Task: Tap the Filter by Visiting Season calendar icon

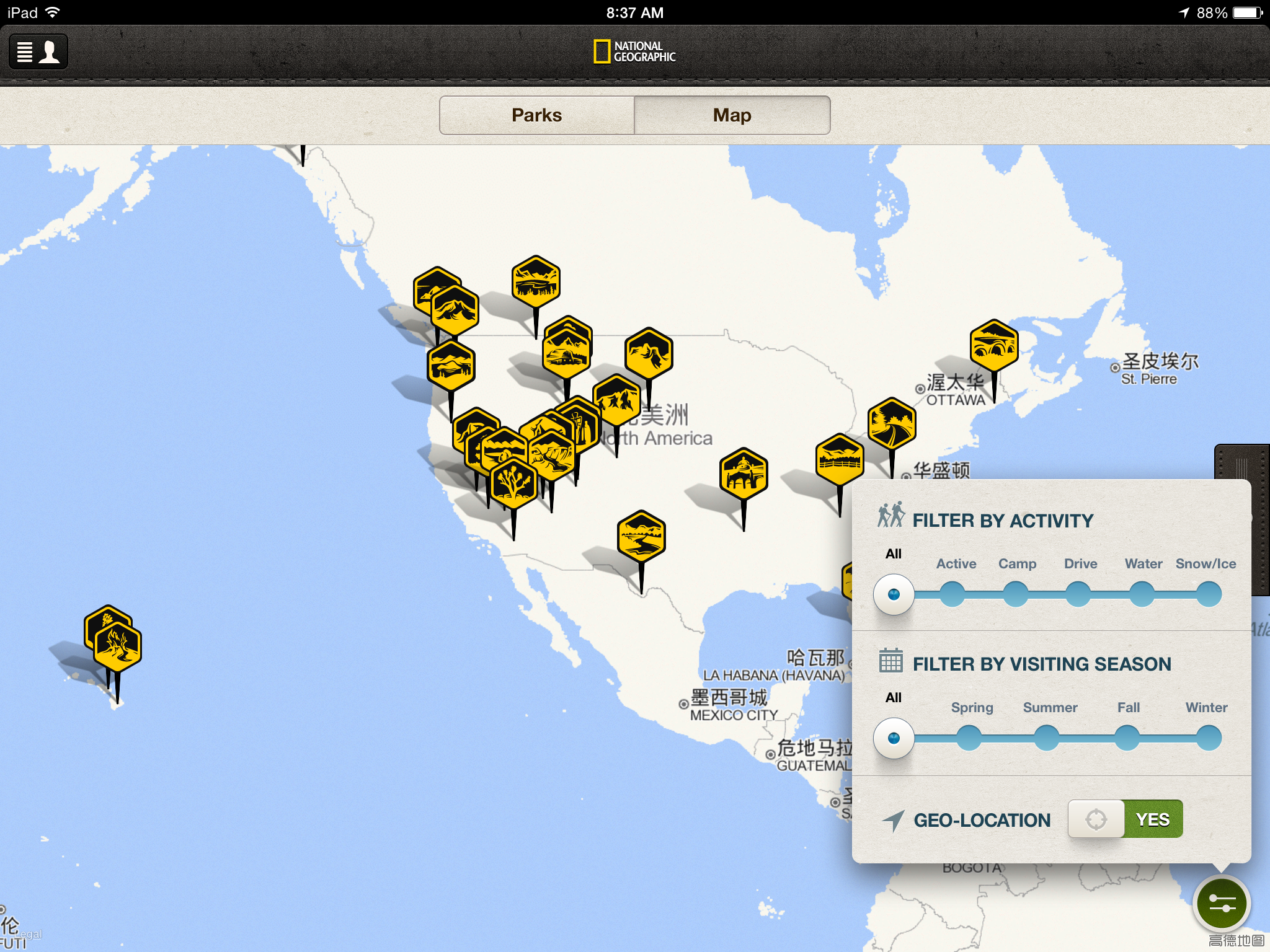Action: 891,661
